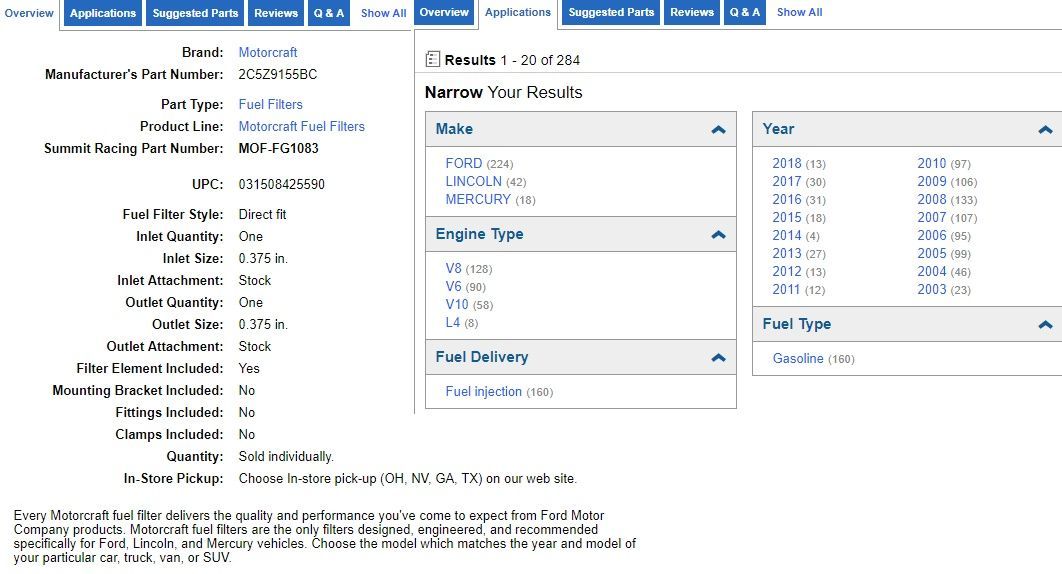Collapse the Fuel Type filter section
This screenshot has width=1062, height=574.
tap(1045, 325)
